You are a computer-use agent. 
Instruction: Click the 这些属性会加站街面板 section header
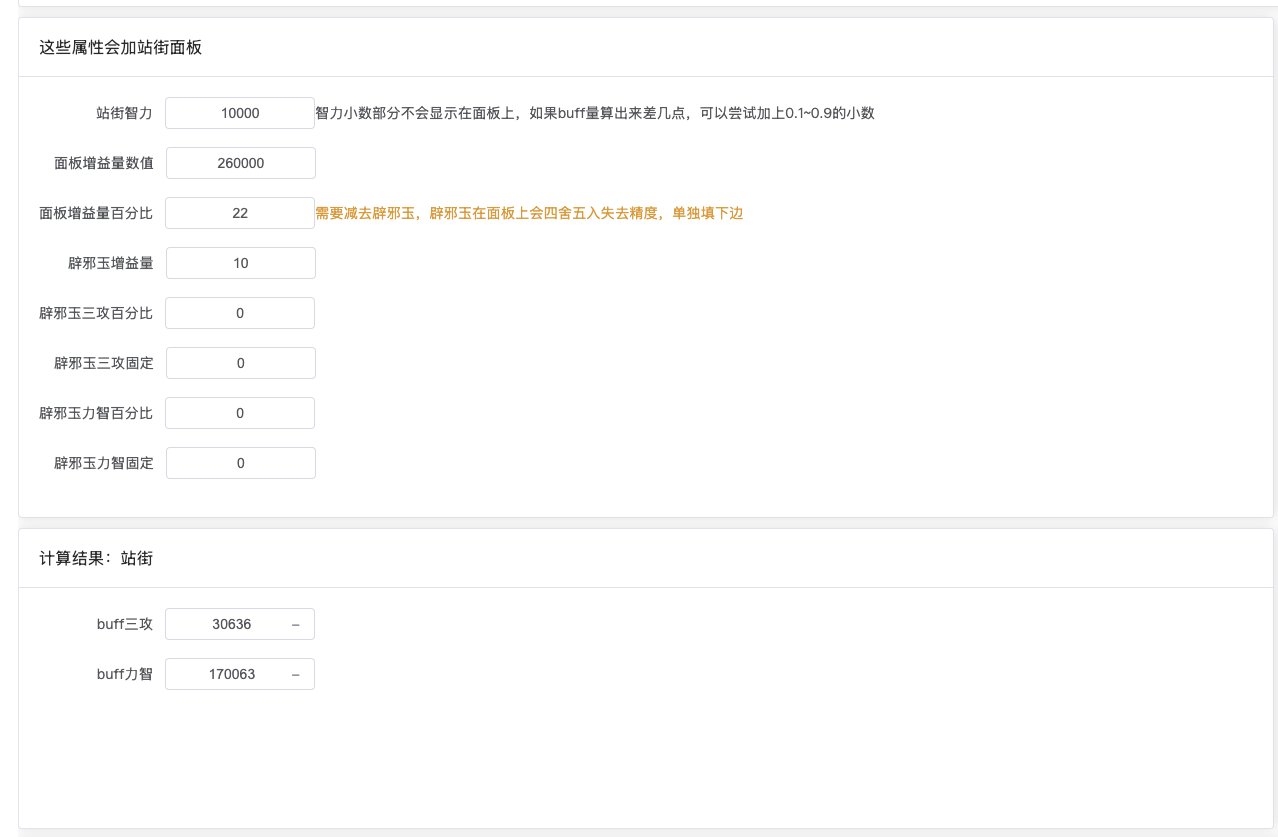click(x=120, y=47)
